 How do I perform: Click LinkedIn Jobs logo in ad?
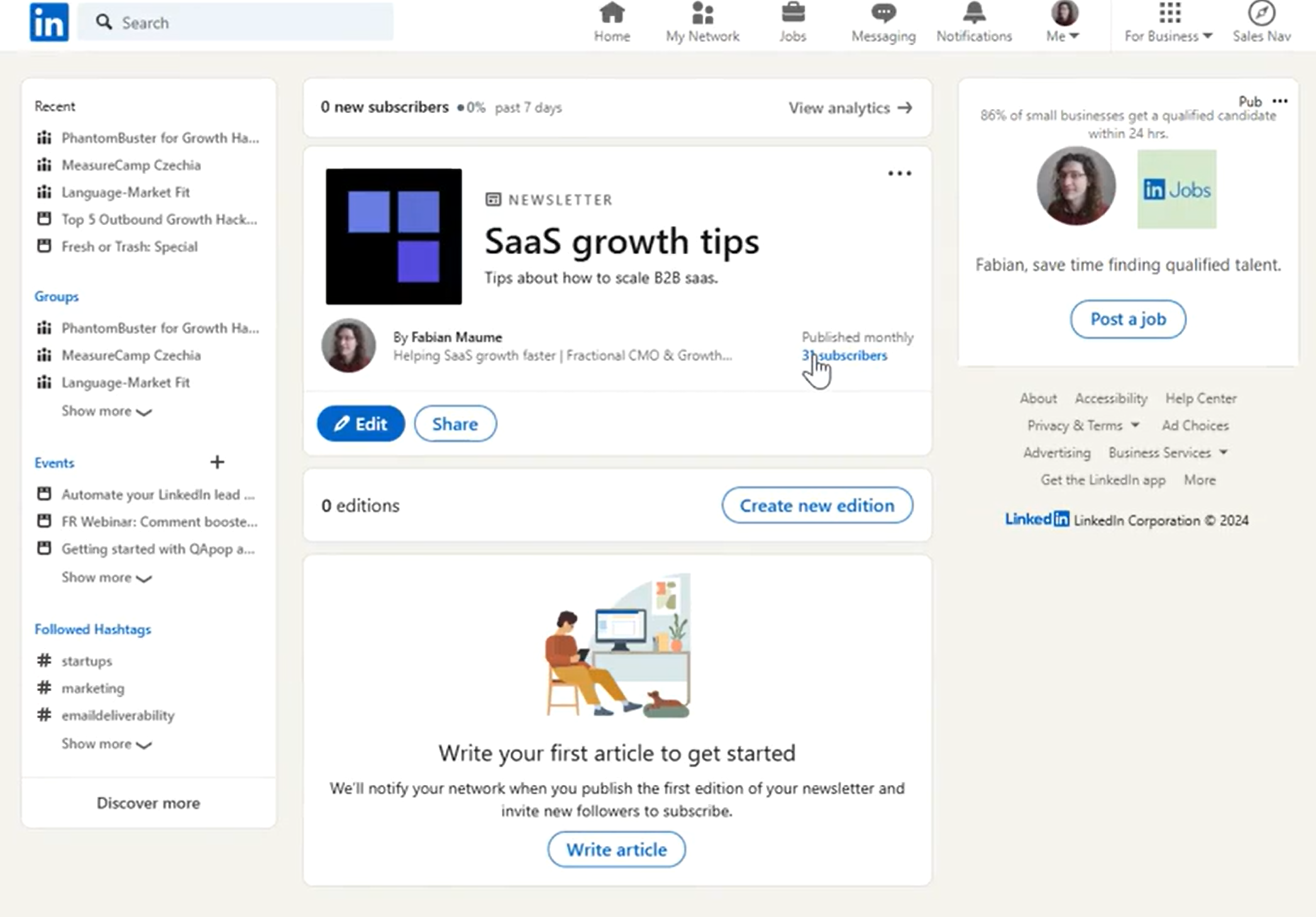coord(1176,189)
